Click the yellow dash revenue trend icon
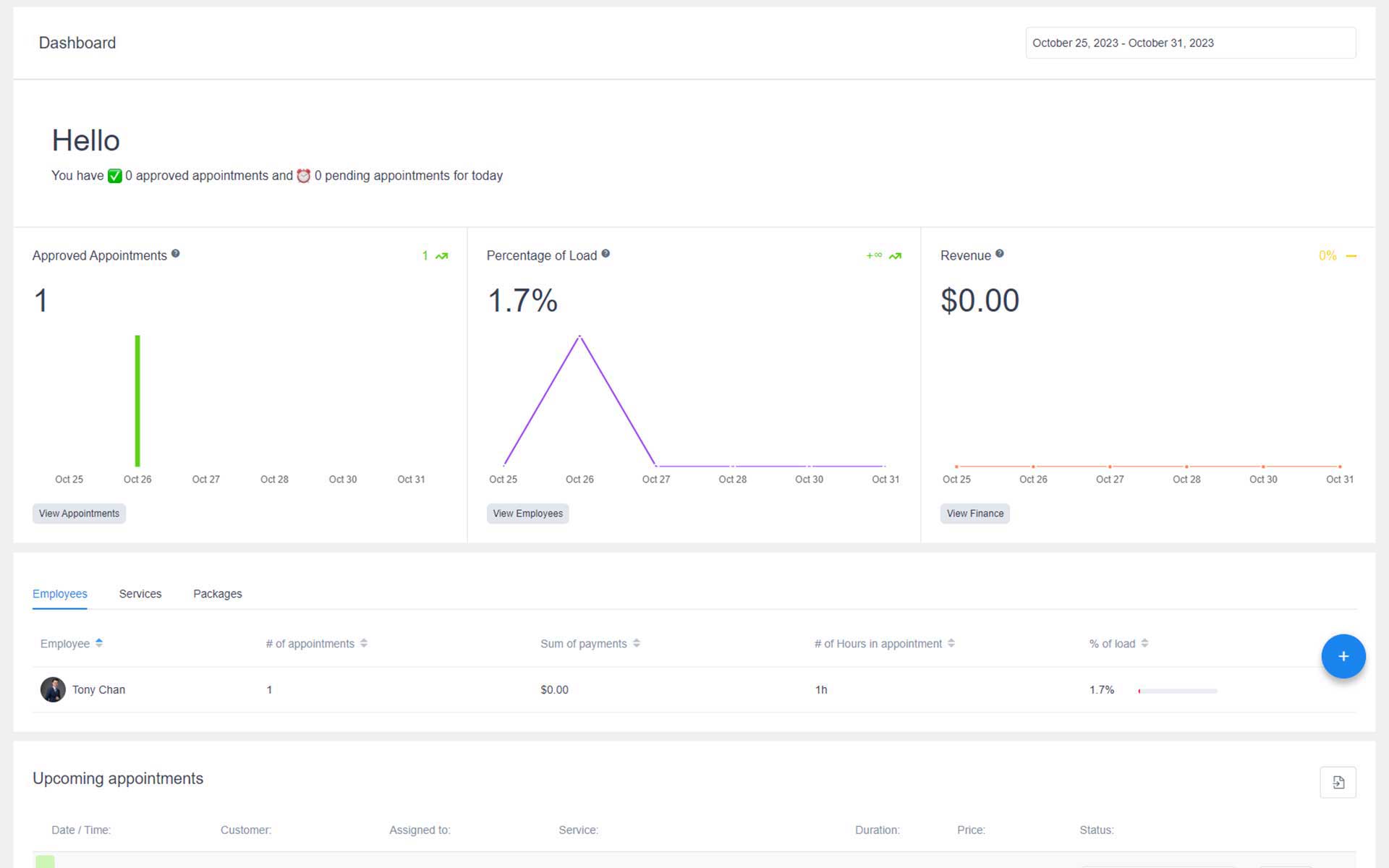Image resolution: width=1389 pixels, height=868 pixels. [x=1351, y=256]
